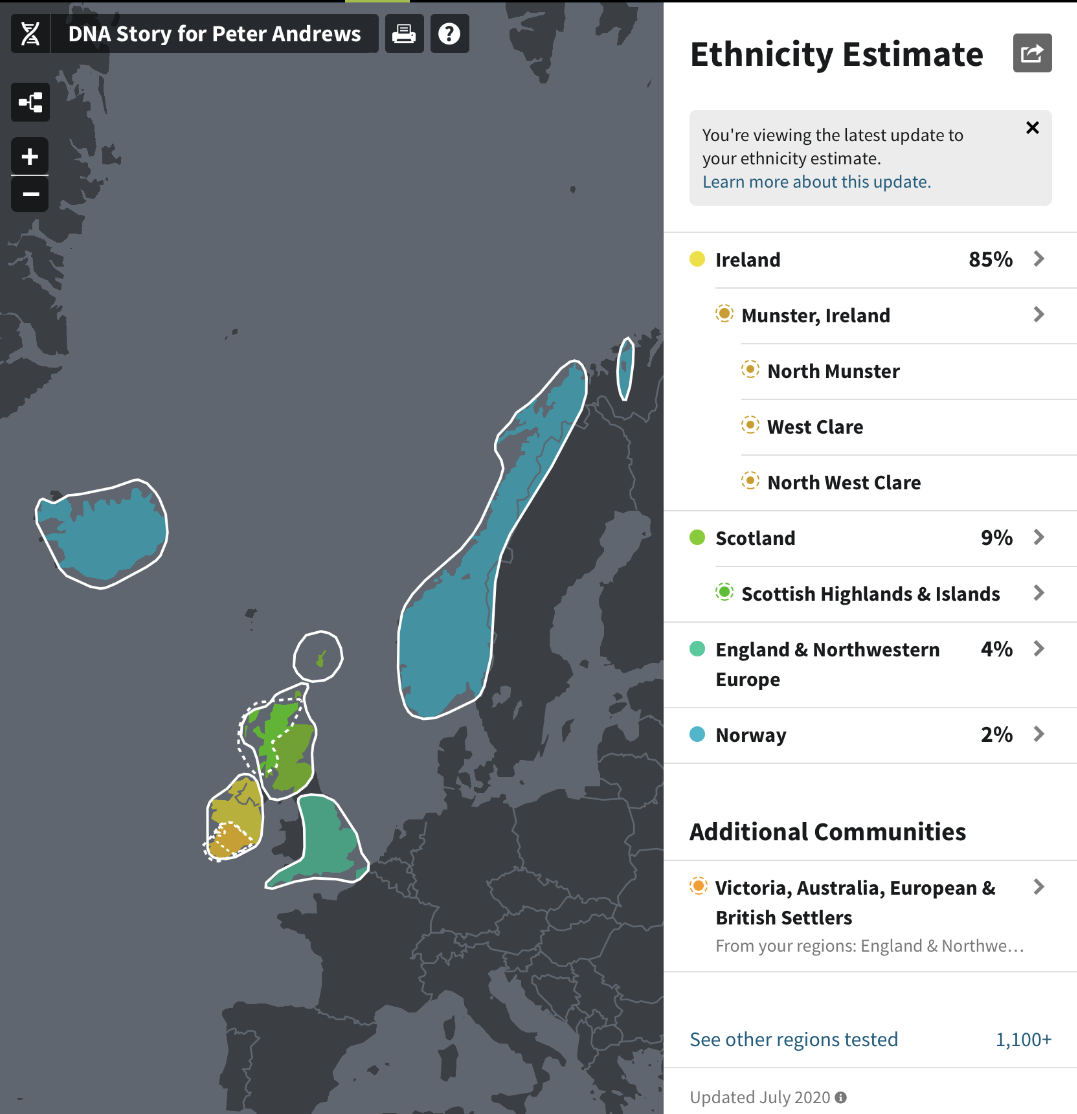The image size is (1077, 1114).
Task: Zoom out of the map
Action: click(x=30, y=194)
